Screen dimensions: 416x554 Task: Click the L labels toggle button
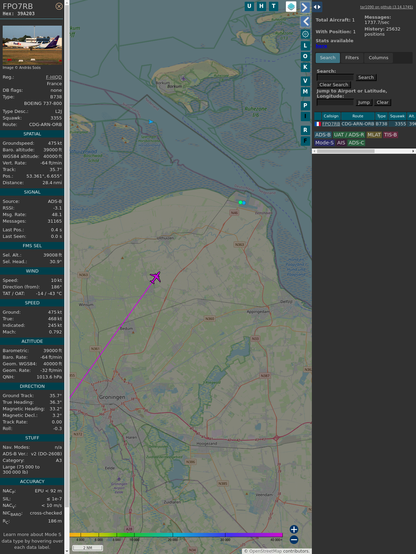(x=305, y=46)
